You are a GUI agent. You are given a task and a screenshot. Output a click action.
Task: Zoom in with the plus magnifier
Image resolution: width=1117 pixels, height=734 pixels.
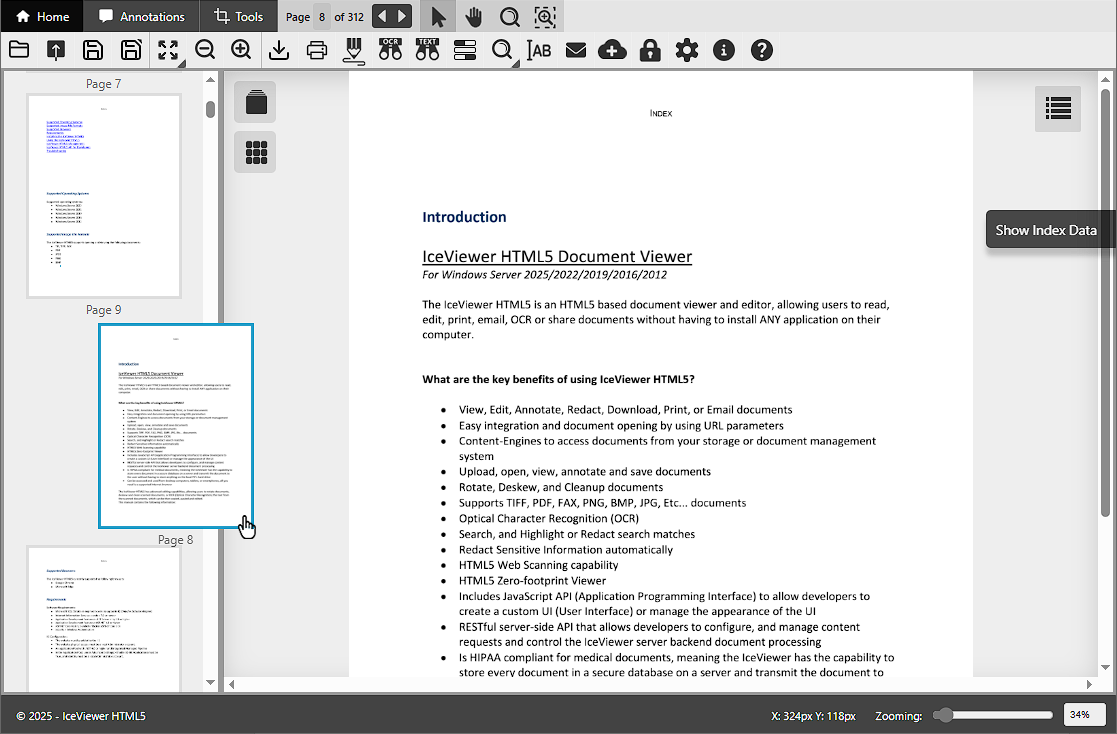pyautogui.click(x=241, y=50)
